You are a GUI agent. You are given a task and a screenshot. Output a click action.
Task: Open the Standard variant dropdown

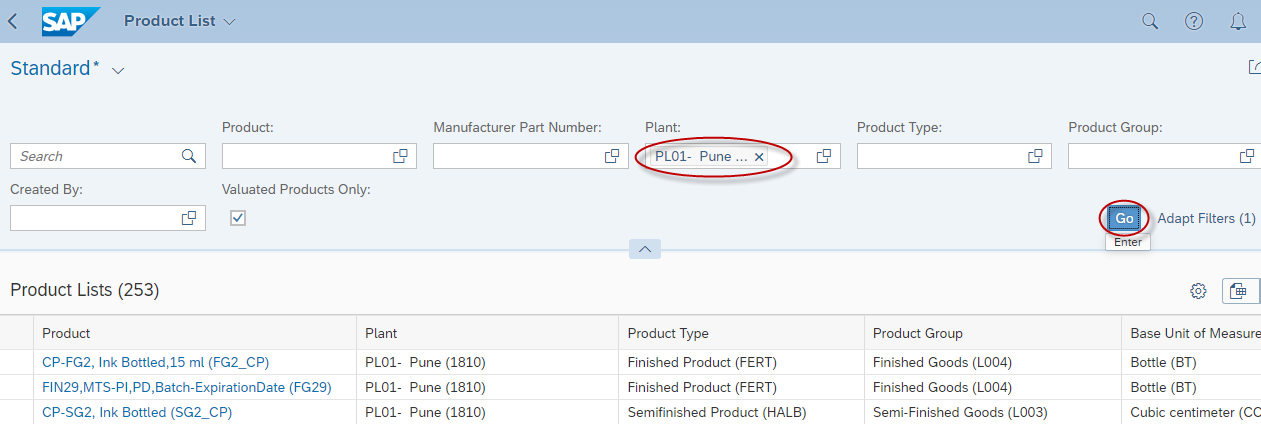[118, 70]
